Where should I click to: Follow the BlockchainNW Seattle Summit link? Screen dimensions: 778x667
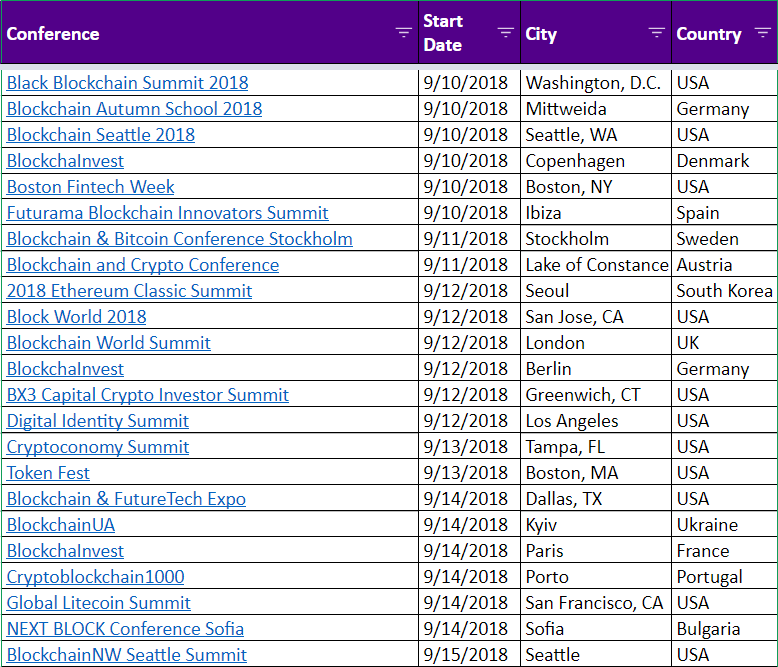click(127, 655)
